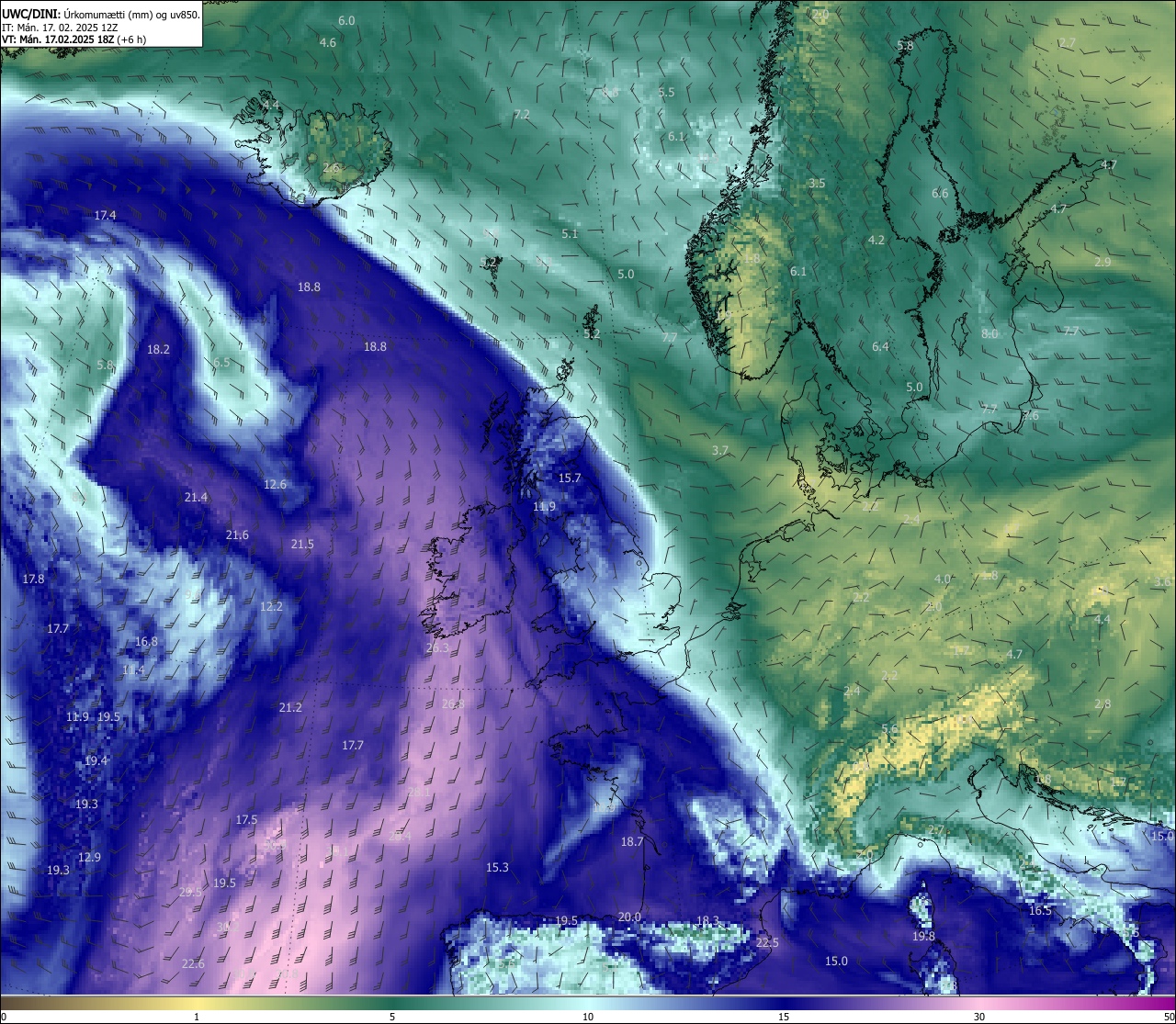Click the value 22.6 near the bottom left
This screenshot has width=1176, height=1024.
193,964
